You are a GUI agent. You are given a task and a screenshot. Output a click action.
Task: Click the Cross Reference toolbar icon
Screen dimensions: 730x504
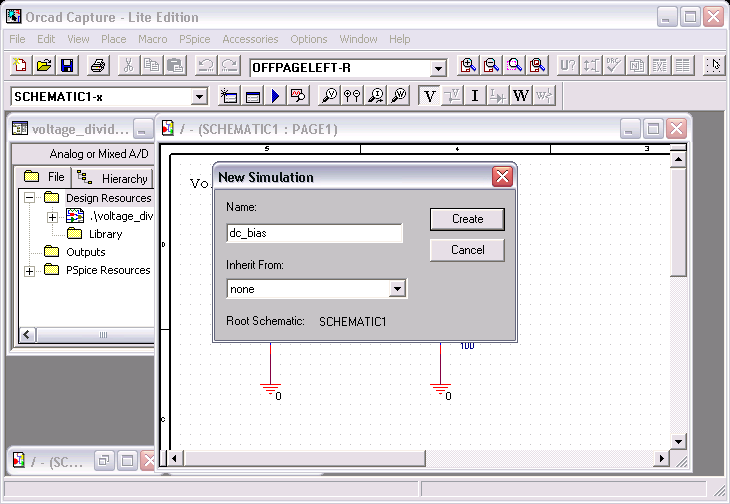(660, 66)
